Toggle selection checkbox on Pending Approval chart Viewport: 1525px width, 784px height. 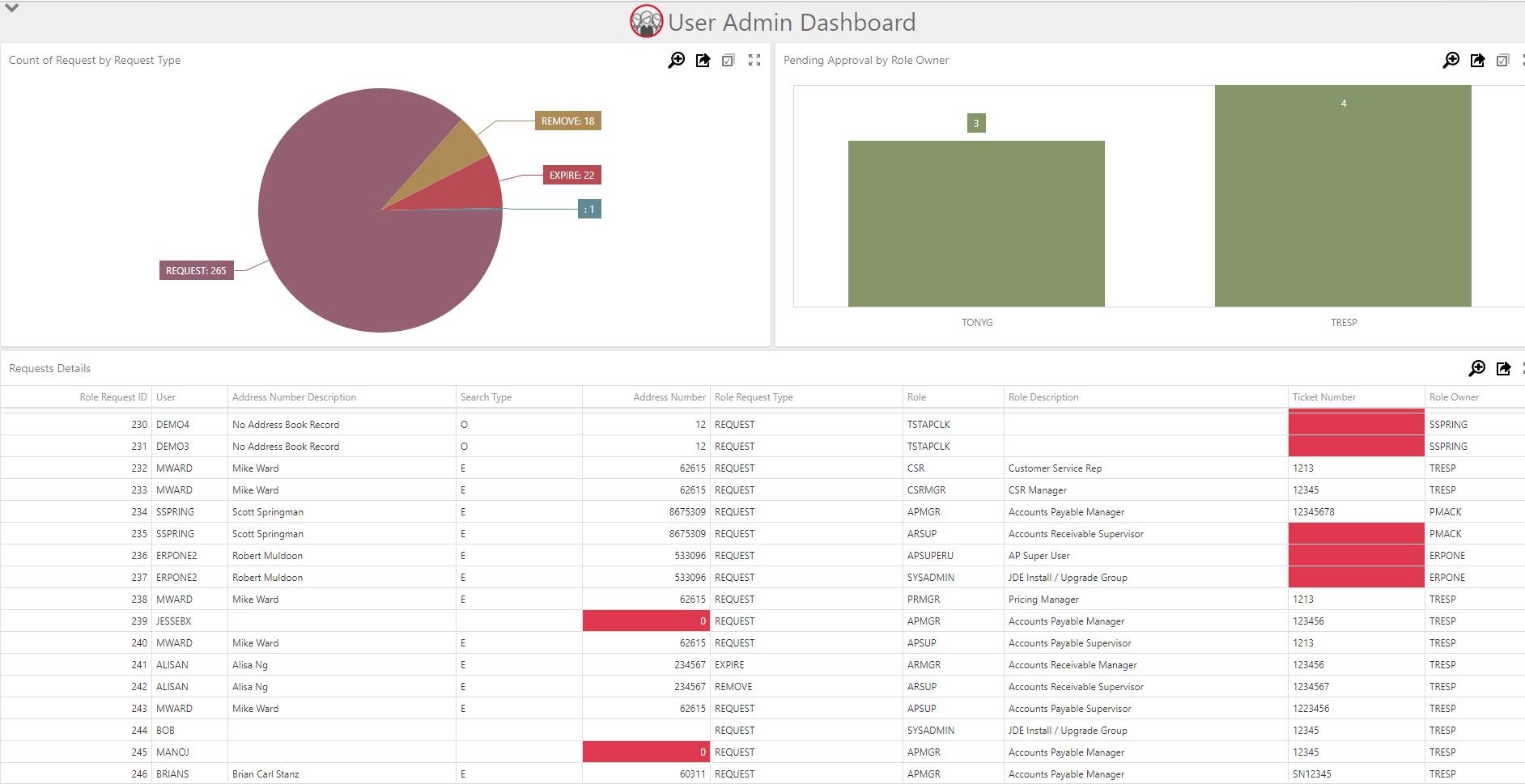tap(1502, 60)
